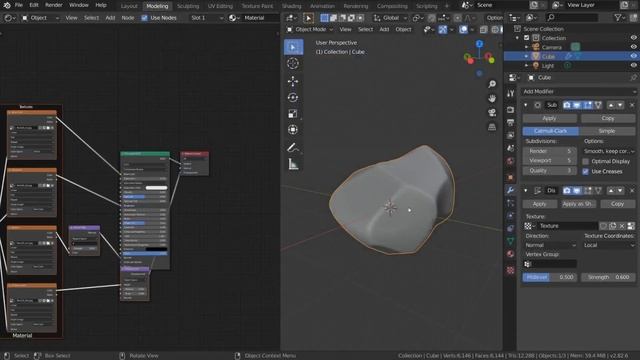Open the Material properties tab icon
This screenshot has height=360, width=640.
tap(510, 254)
